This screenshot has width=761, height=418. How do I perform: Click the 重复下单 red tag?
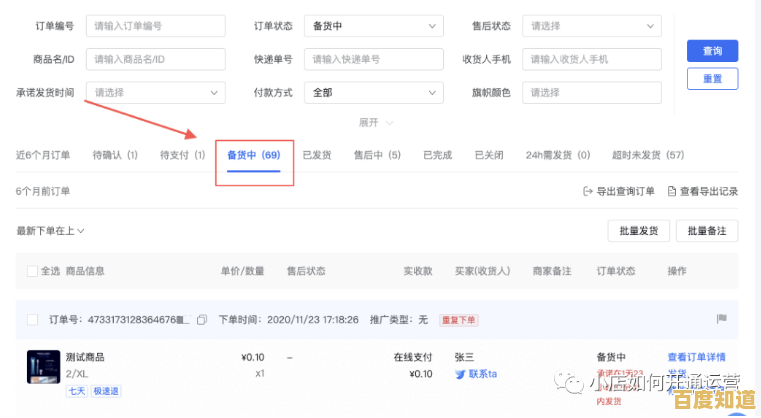click(x=459, y=320)
